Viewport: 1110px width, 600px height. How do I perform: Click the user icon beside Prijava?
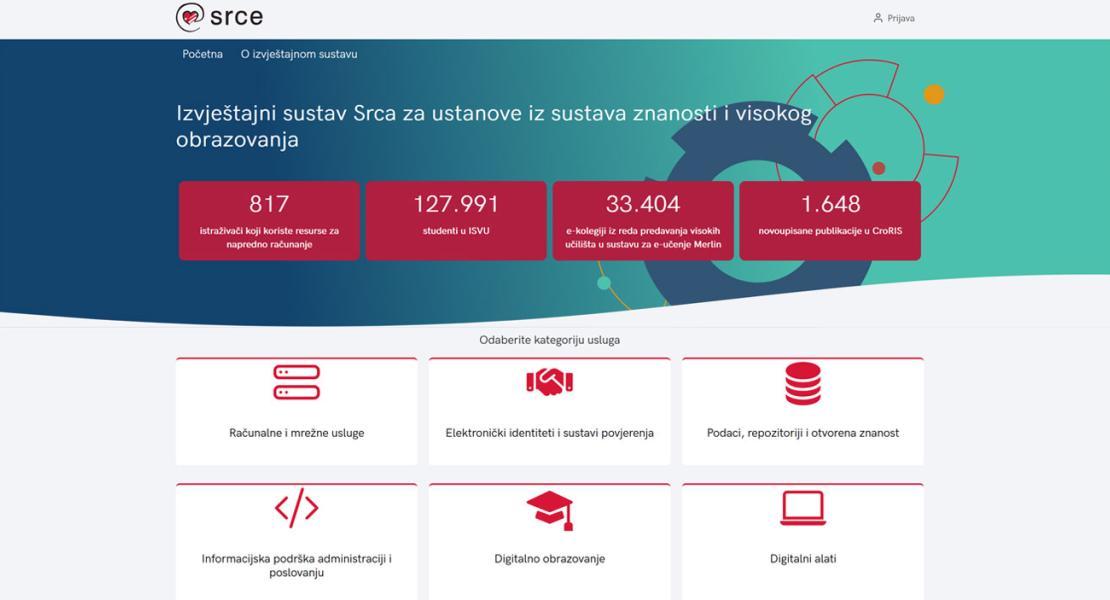click(878, 18)
